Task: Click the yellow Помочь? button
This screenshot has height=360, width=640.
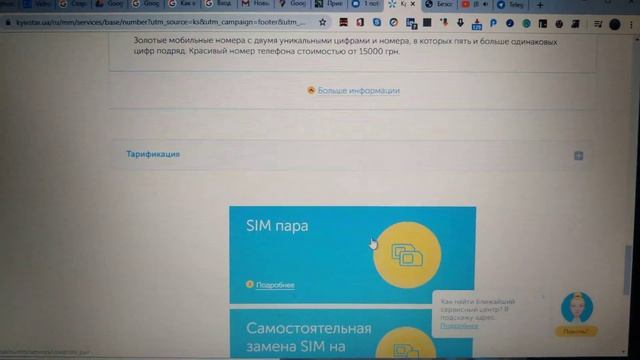Action: point(576,331)
